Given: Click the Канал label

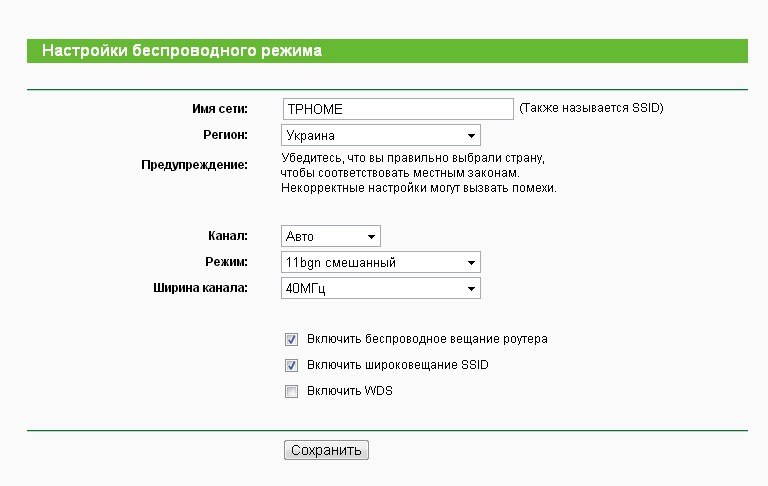Looking at the screenshot, I should coord(227,236).
